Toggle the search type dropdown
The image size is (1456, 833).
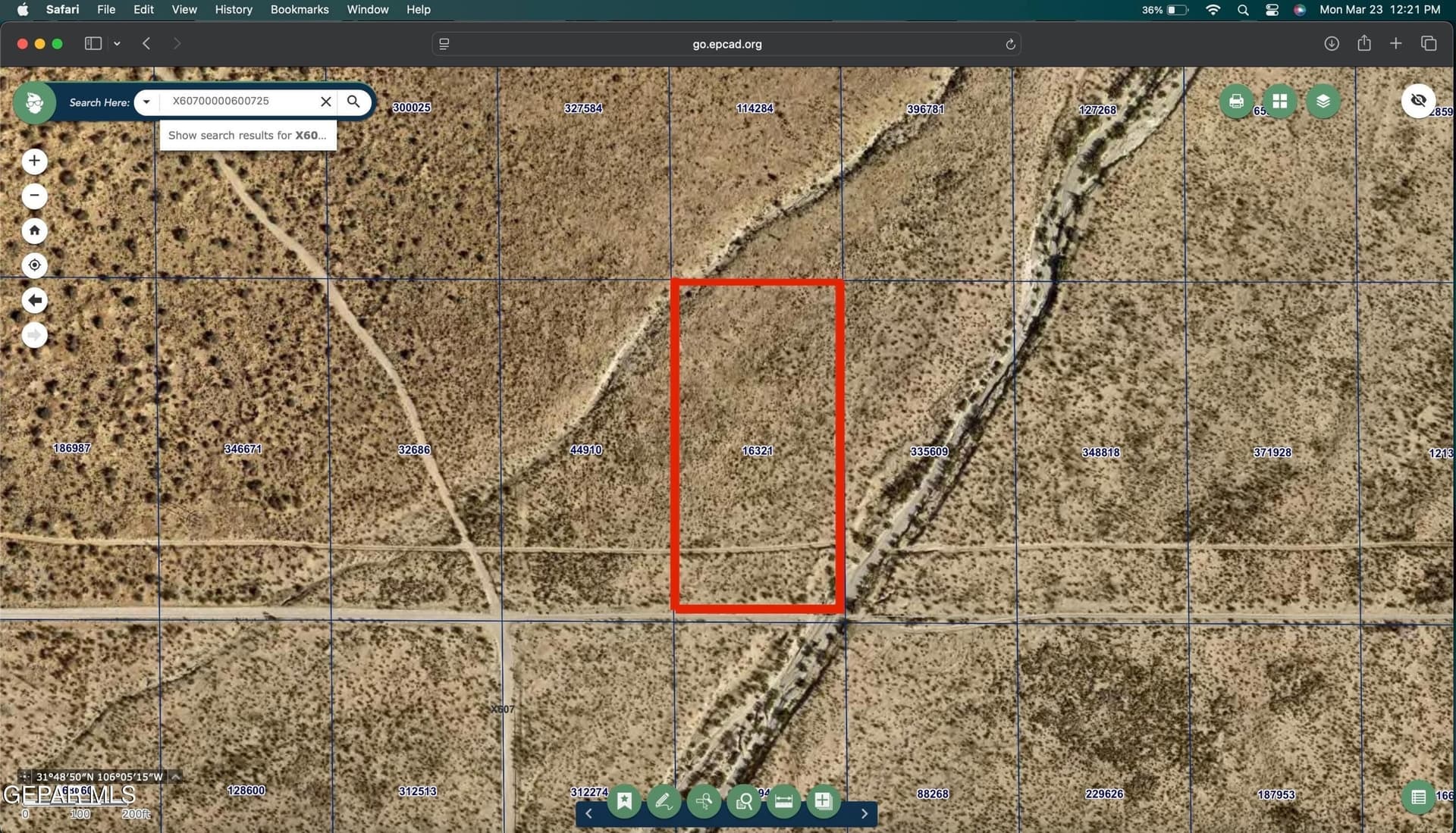(x=146, y=102)
